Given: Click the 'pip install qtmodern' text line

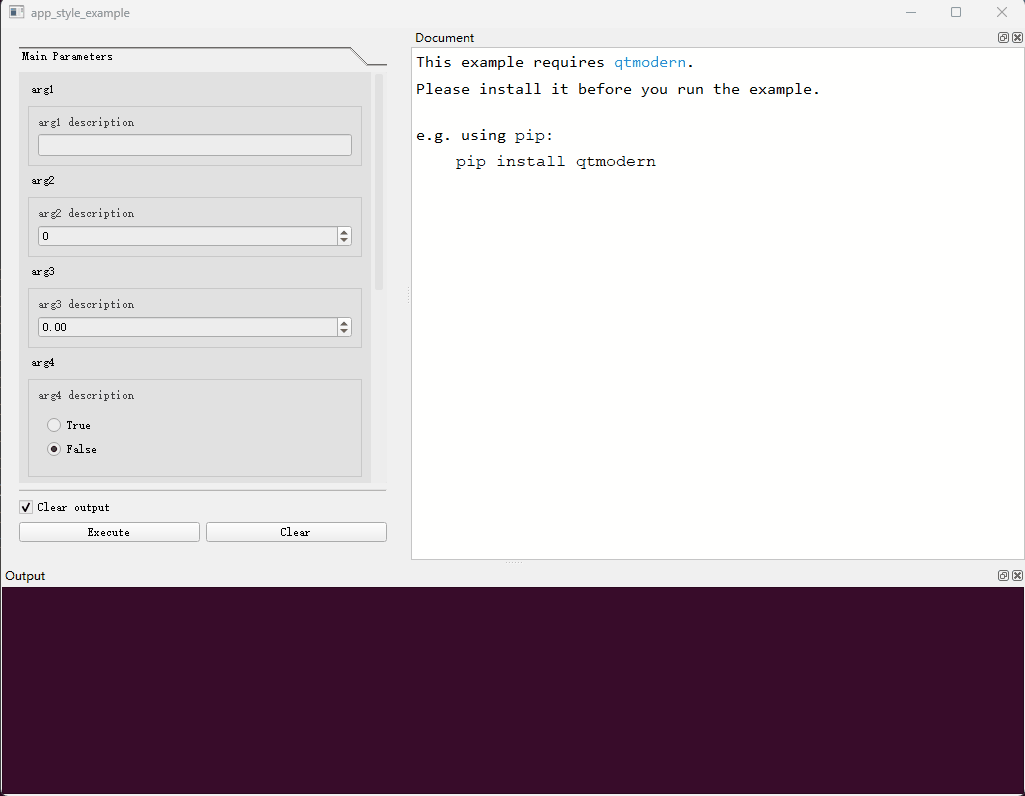Looking at the screenshot, I should coord(556,161).
